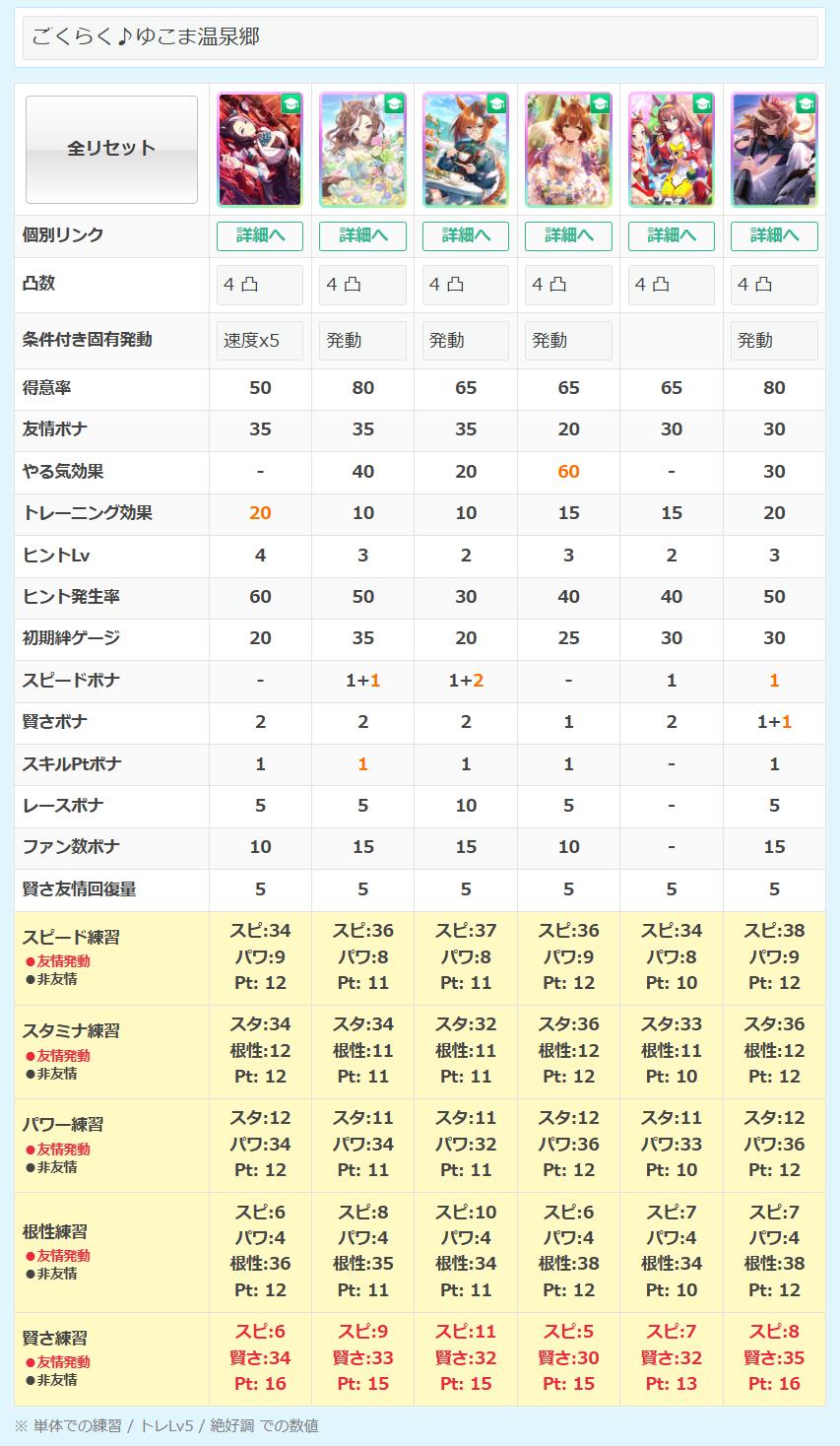This screenshot has height=1446, width=840.
Task: Click 詳細へ under the sixth card
Action: (774, 236)
